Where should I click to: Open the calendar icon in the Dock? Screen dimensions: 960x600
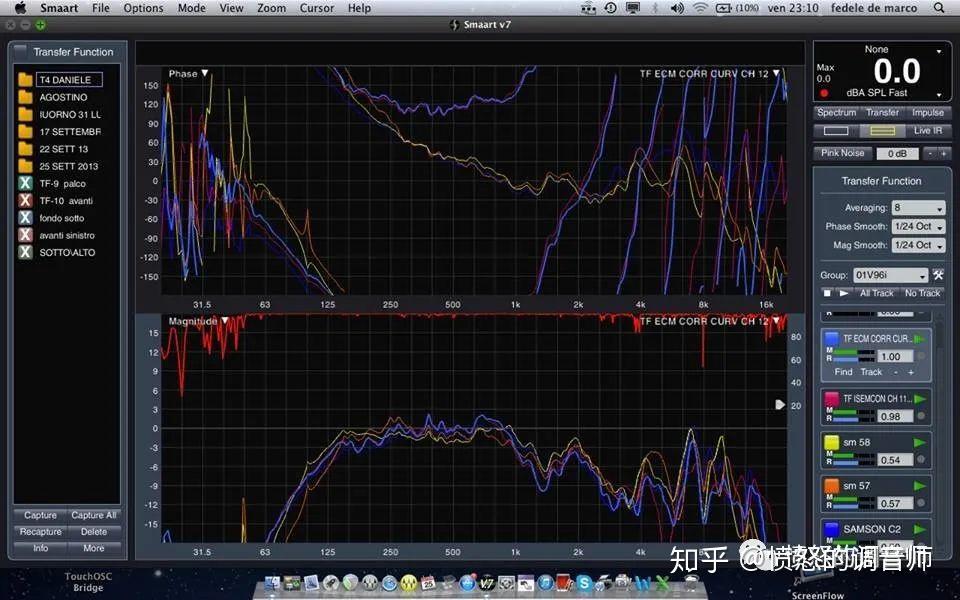428,582
